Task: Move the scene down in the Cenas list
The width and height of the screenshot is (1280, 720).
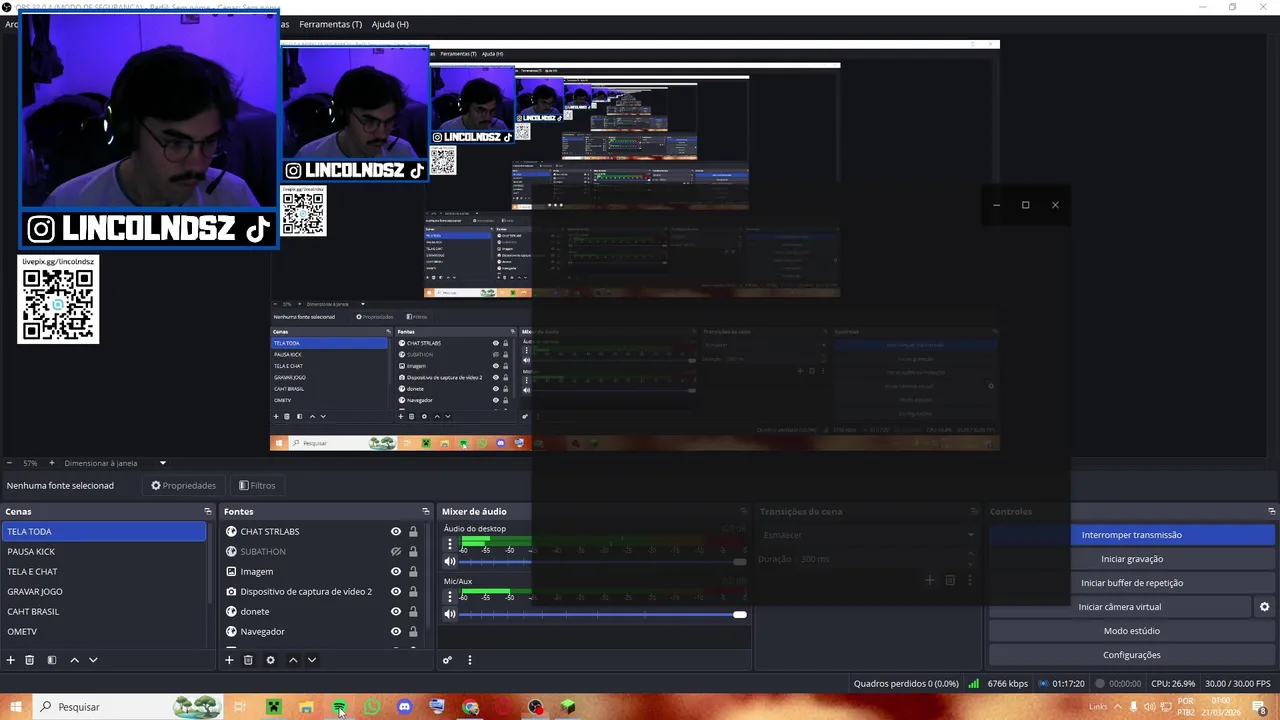Action: [x=93, y=660]
